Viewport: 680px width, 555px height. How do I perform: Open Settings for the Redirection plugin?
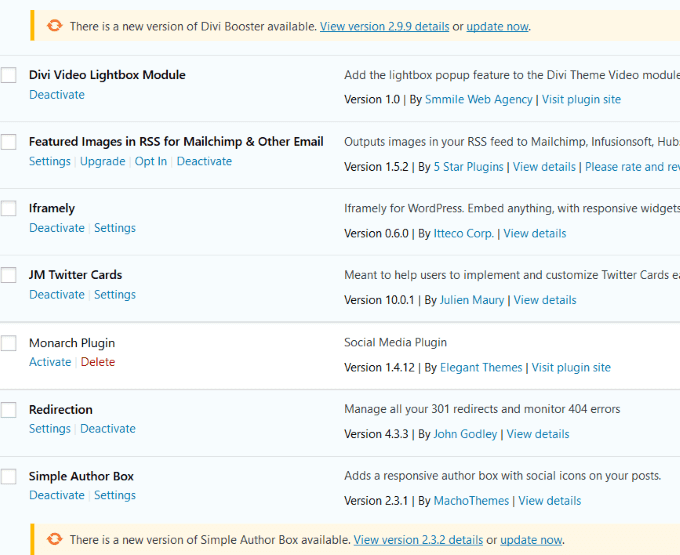click(x=50, y=429)
